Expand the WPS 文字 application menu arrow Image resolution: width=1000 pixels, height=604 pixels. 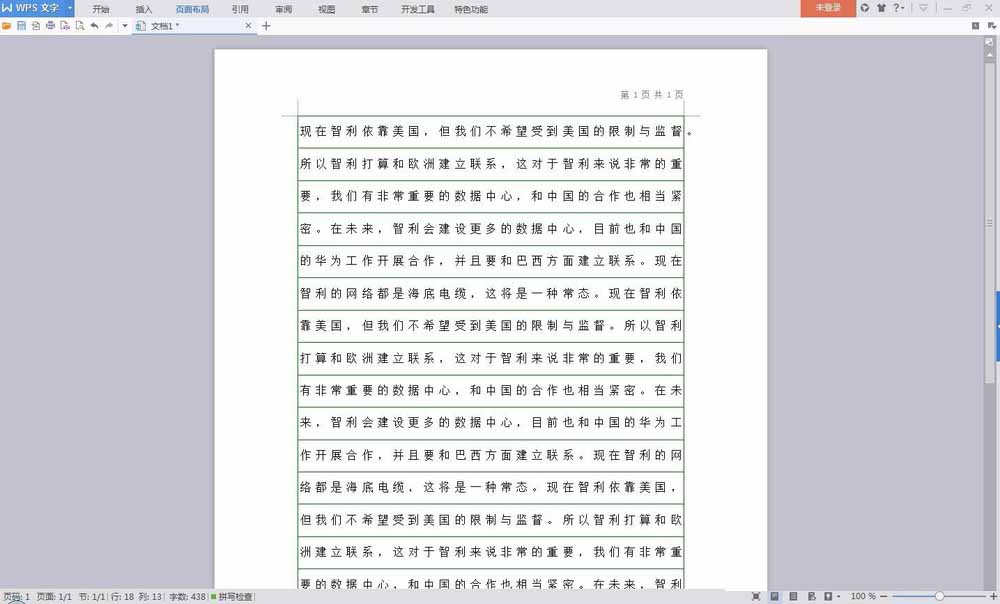point(70,8)
